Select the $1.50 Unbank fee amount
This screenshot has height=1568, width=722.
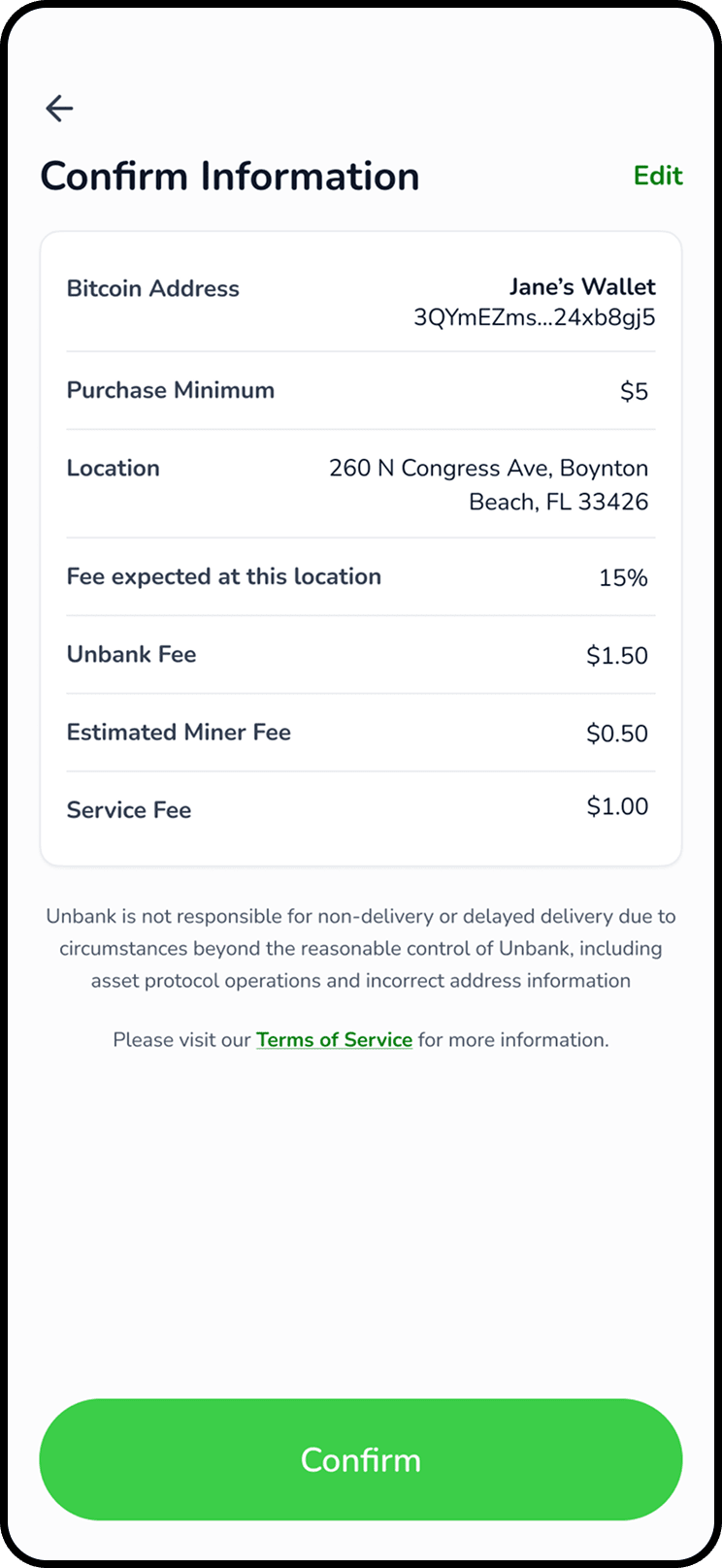(617, 656)
